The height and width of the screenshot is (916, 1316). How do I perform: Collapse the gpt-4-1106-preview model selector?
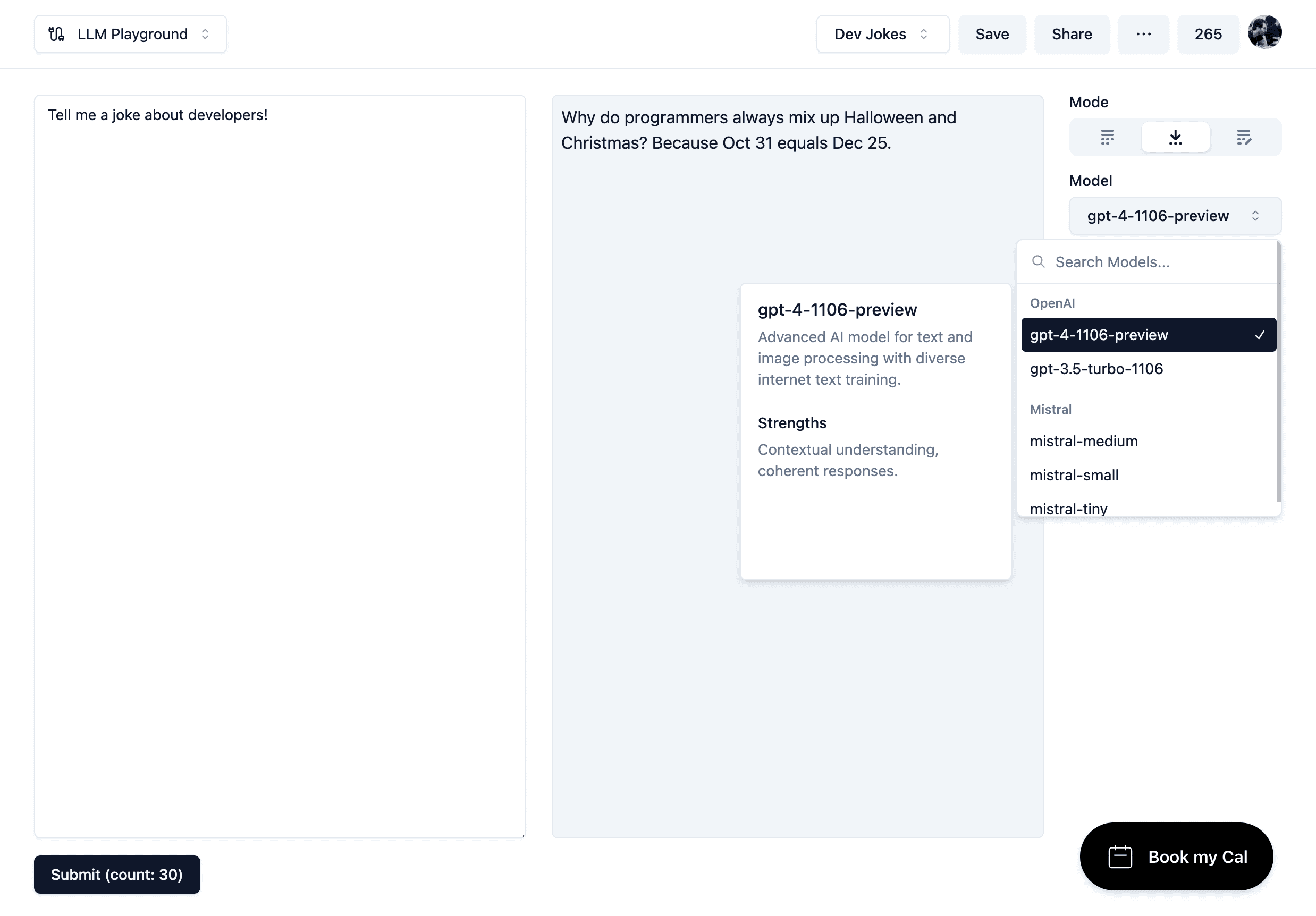click(x=1175, y=216)
